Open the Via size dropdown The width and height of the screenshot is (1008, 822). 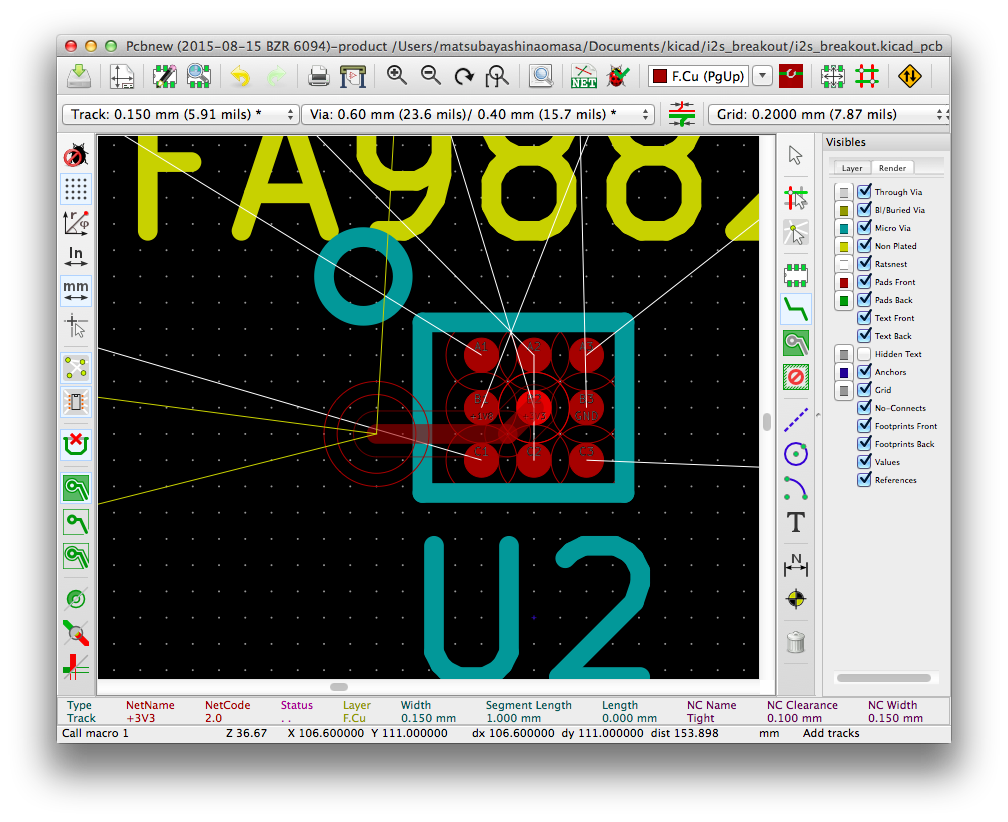[x=478, y=114]
